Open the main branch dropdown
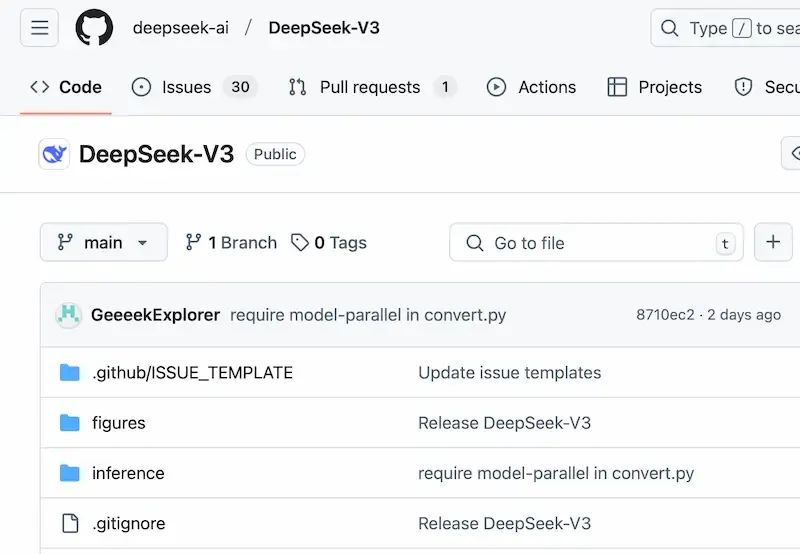The width and height of the screenshot is (800, 554). pos(104,242)
